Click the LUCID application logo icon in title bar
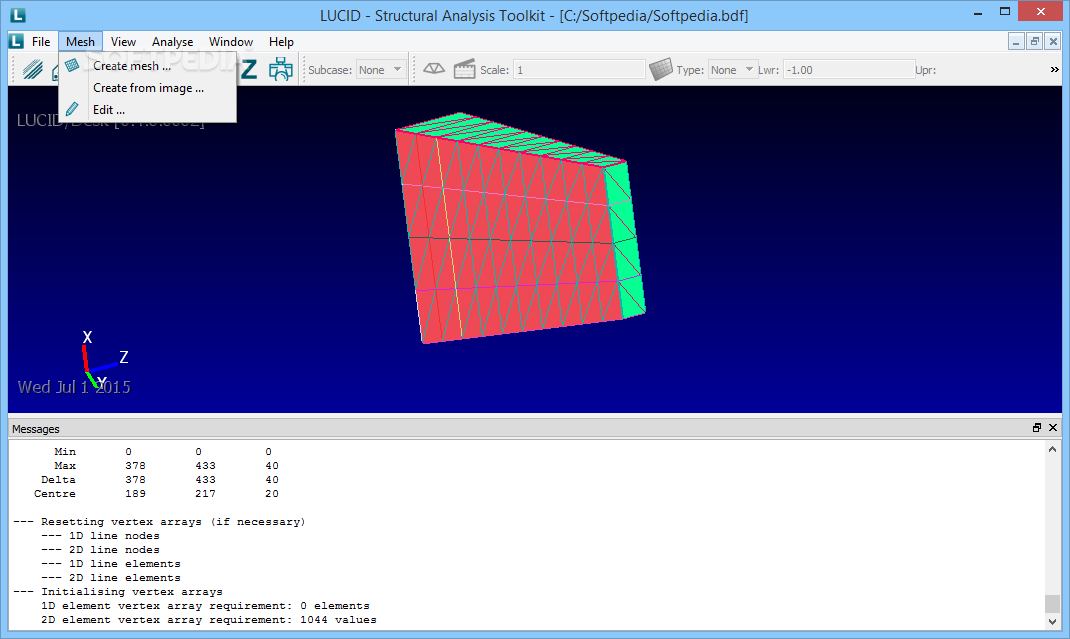This screenshot has width=1070, height=639. 18,14
